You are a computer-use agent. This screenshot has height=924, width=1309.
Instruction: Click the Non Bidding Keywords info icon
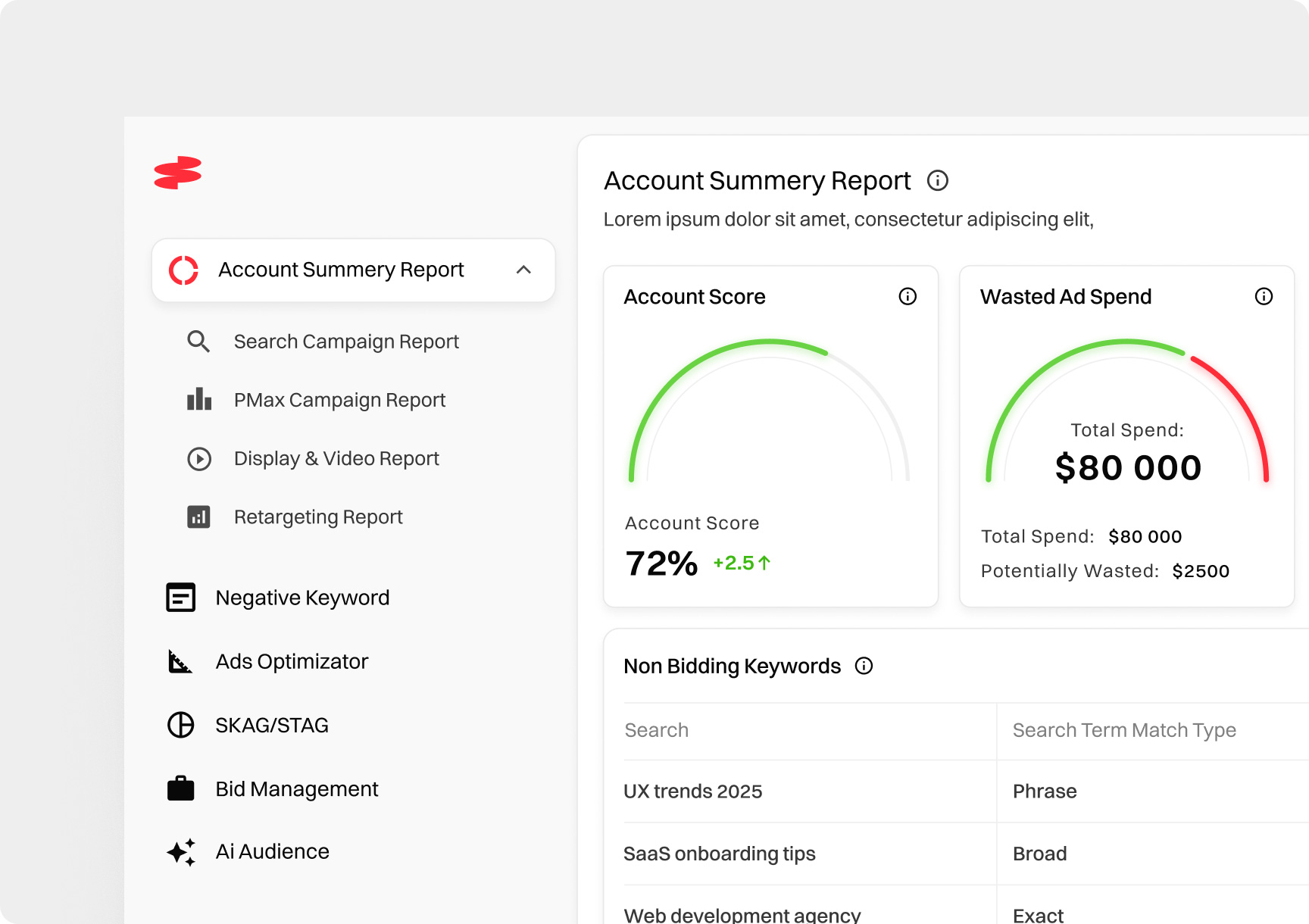click(864, 666)
